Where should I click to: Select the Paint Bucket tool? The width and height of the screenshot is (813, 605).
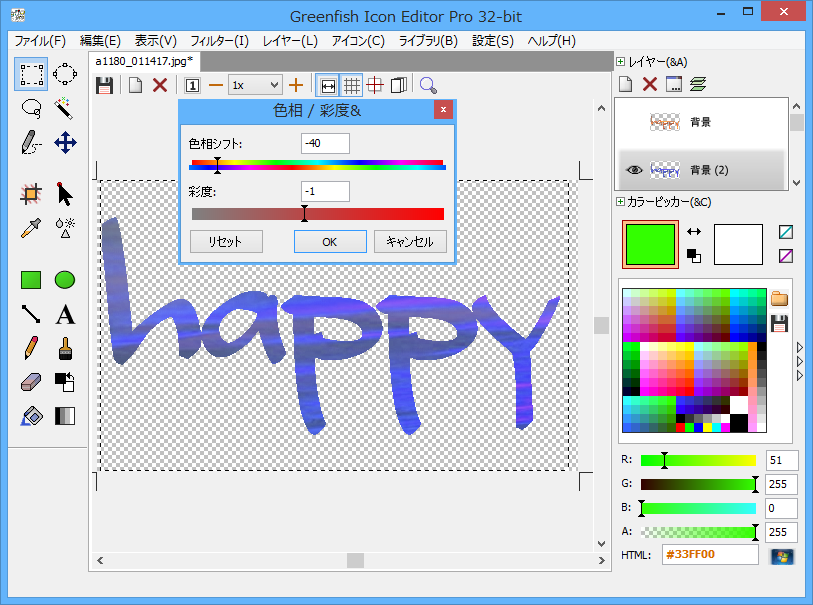[31, 415]
